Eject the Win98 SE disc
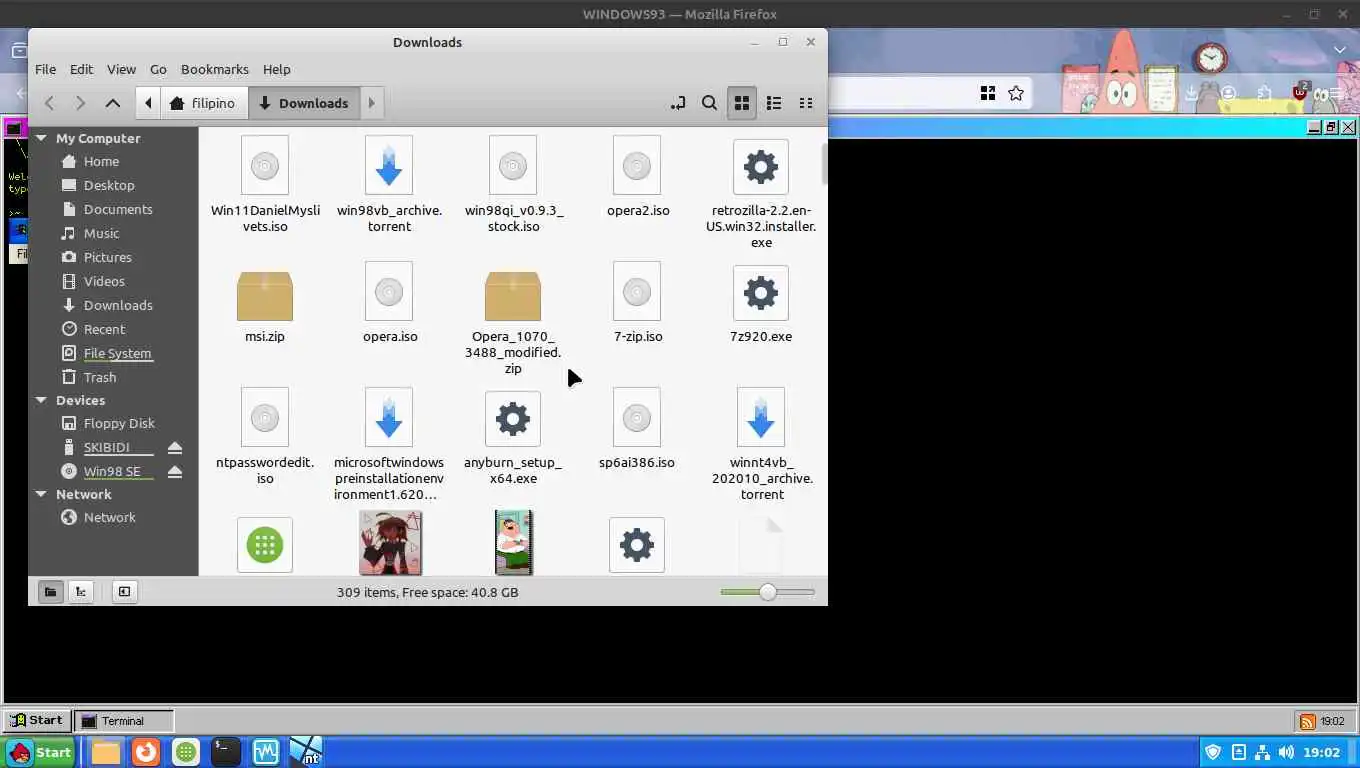Screen dimensions: 1360x768 (175, 471)
